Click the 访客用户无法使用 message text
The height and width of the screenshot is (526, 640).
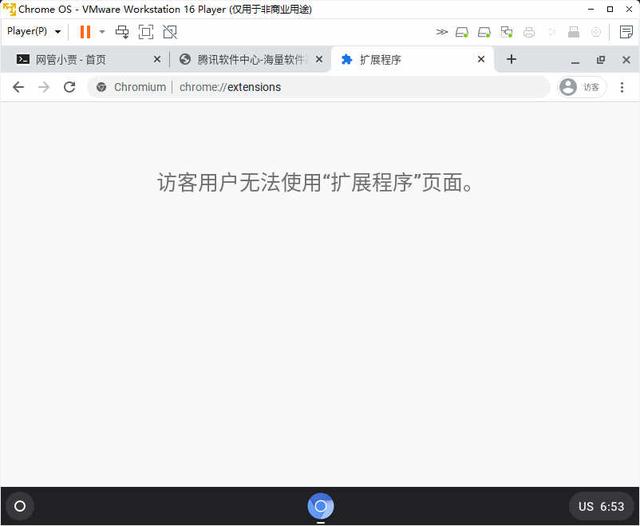point(315,182)
